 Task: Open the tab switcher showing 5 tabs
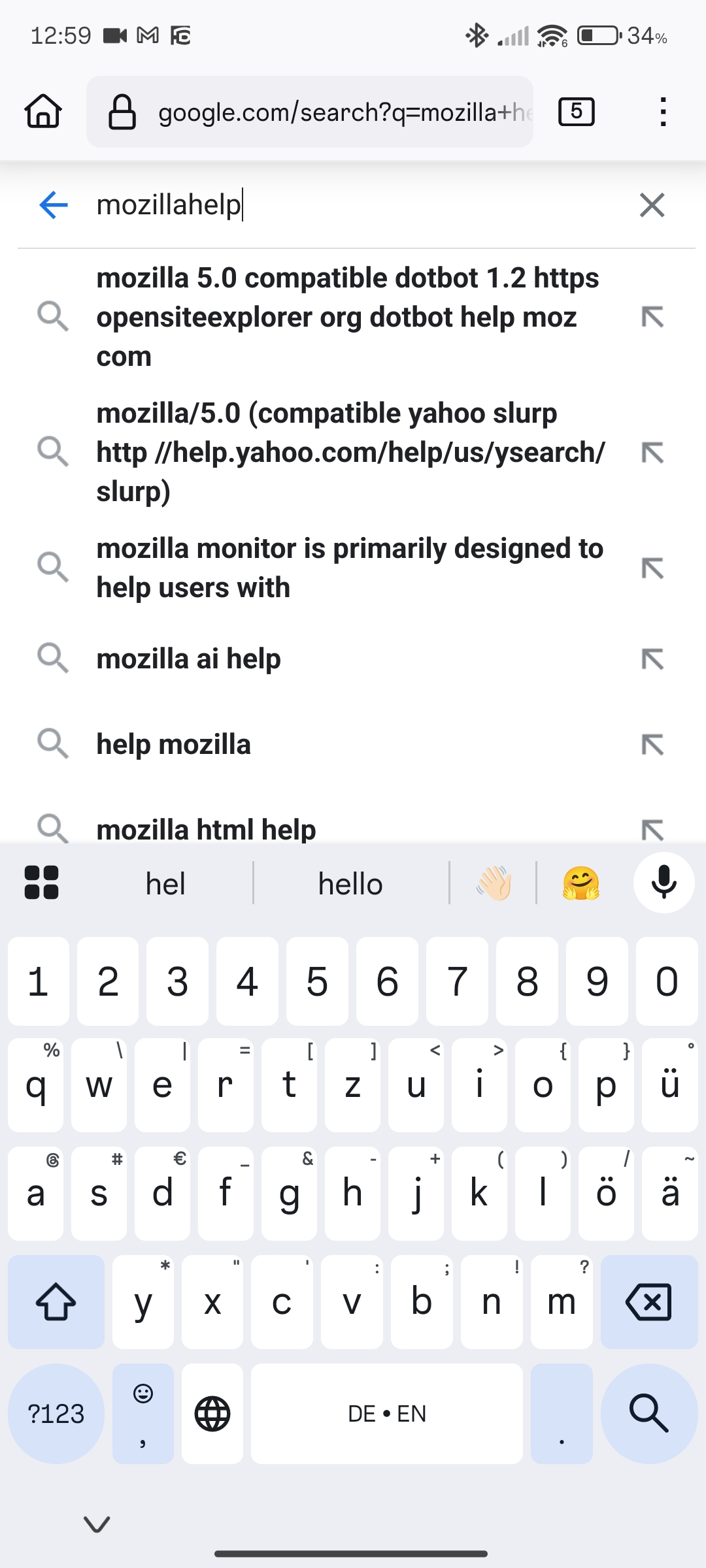(576, 111)
